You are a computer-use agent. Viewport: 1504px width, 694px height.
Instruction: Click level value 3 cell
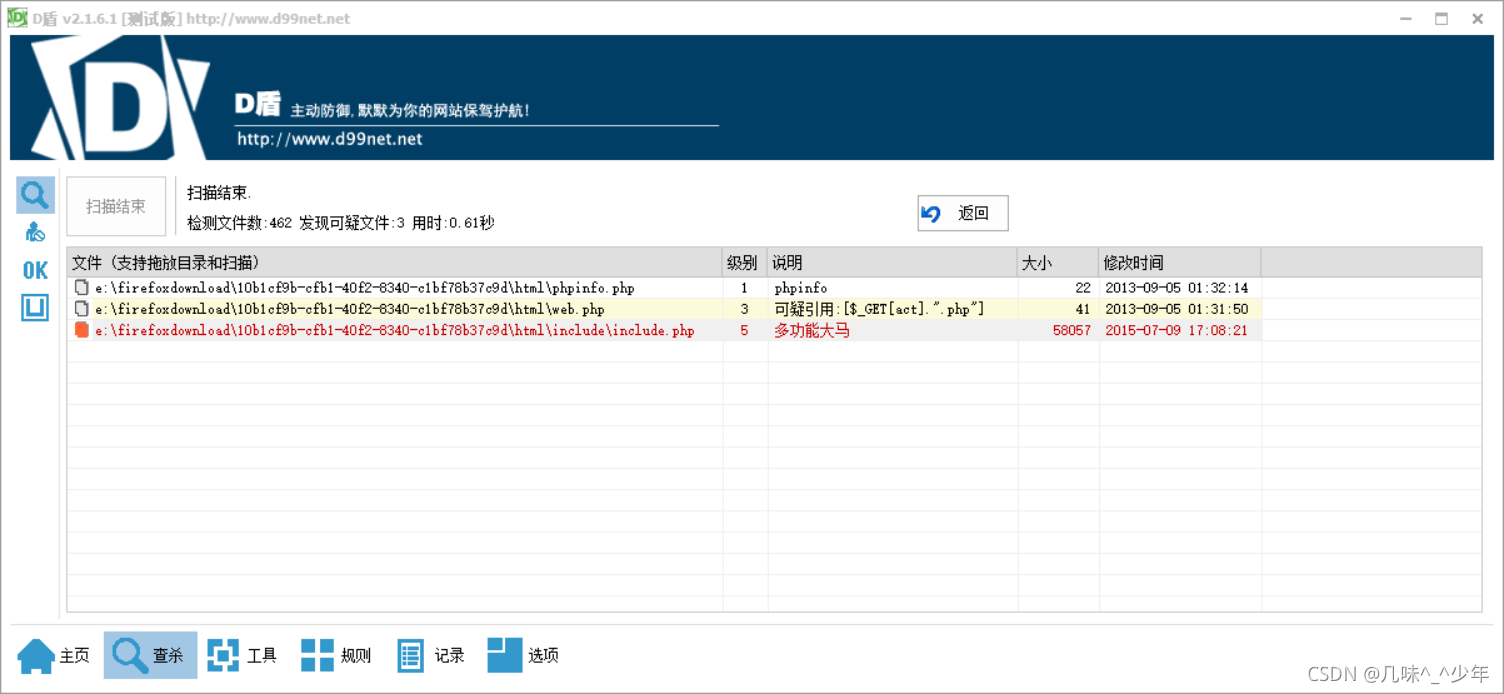tap(744, 309)
